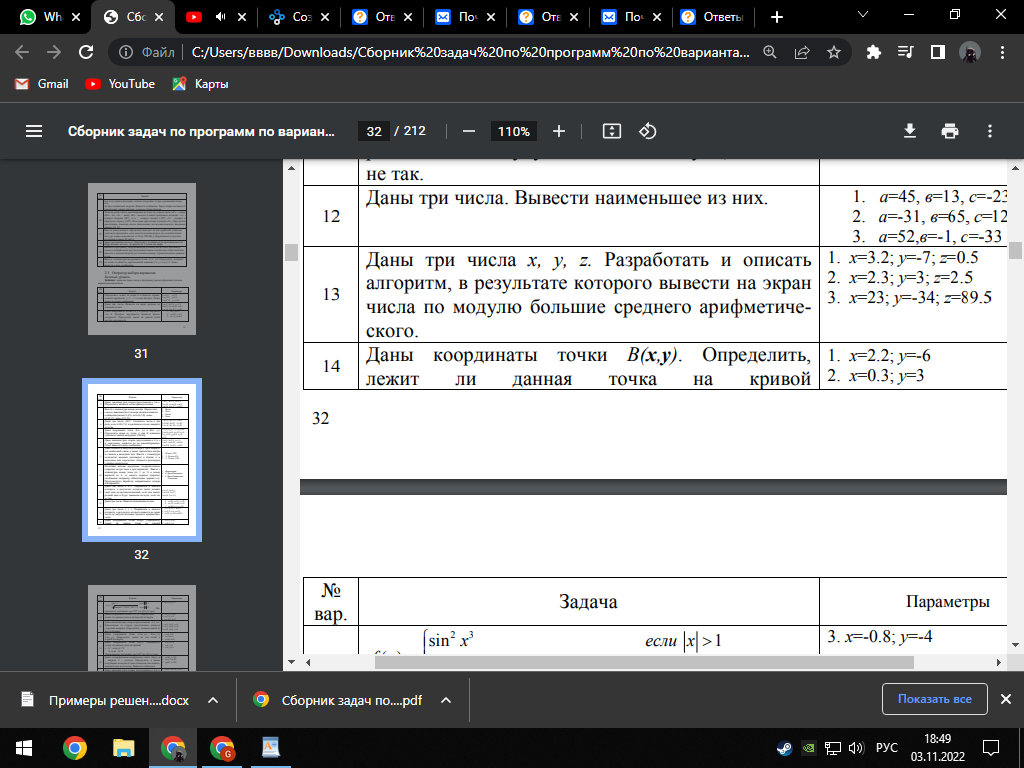Open the media control playlist icon
The image size is (1024, 768).
tap(905, 52)
